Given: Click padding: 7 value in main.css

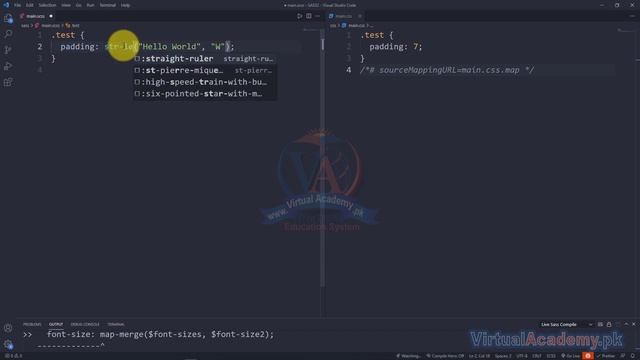Looking at the screenshot, I should click(x=415, y=47).
